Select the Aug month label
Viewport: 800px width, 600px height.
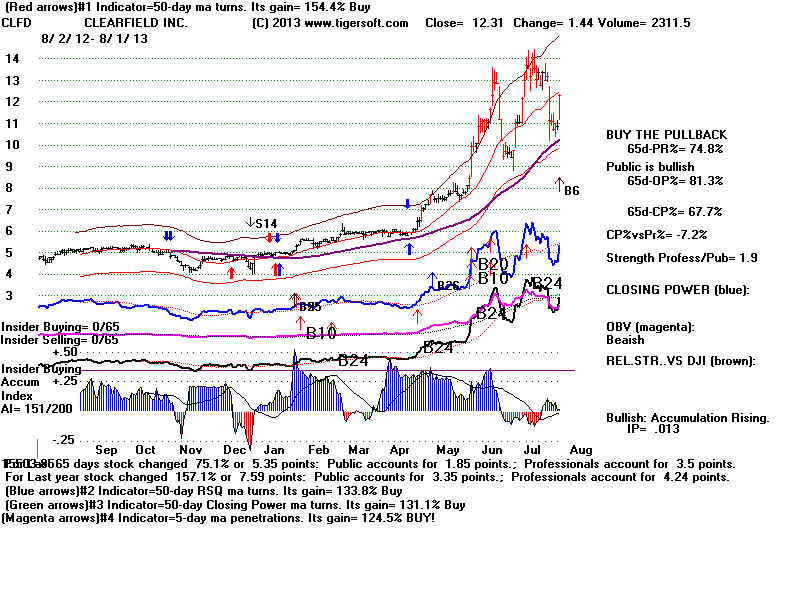click(x=581, y=450)
